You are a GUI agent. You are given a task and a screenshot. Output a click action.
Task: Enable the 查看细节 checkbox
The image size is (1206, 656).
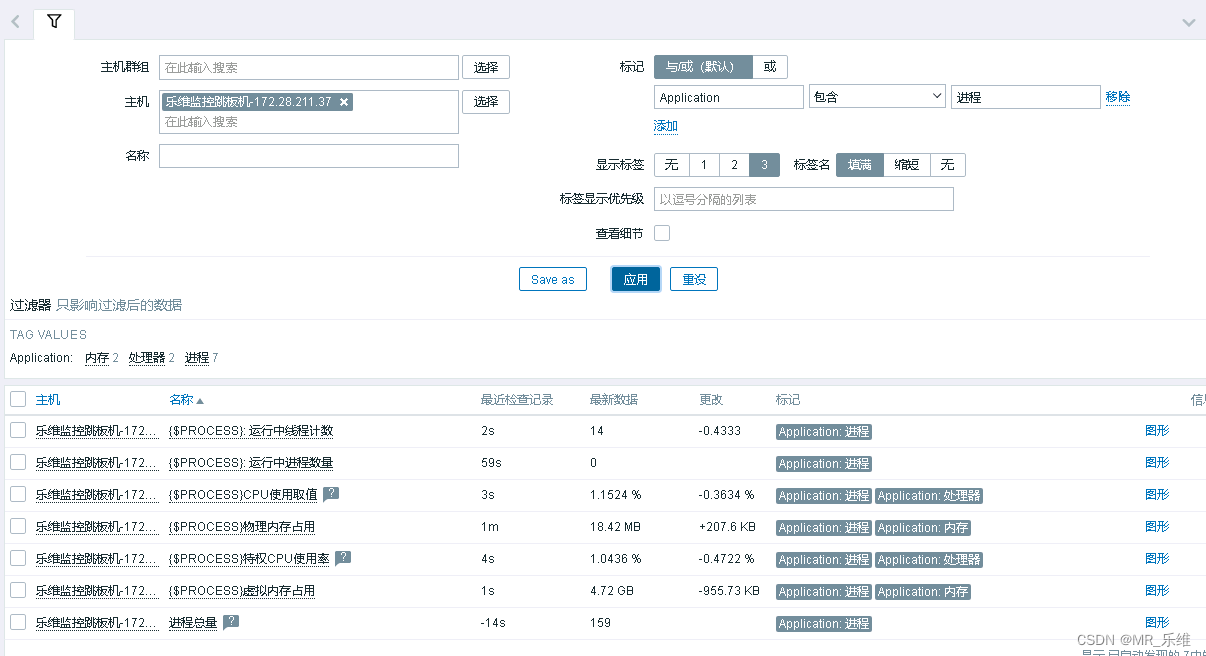[x=662, y=233]
